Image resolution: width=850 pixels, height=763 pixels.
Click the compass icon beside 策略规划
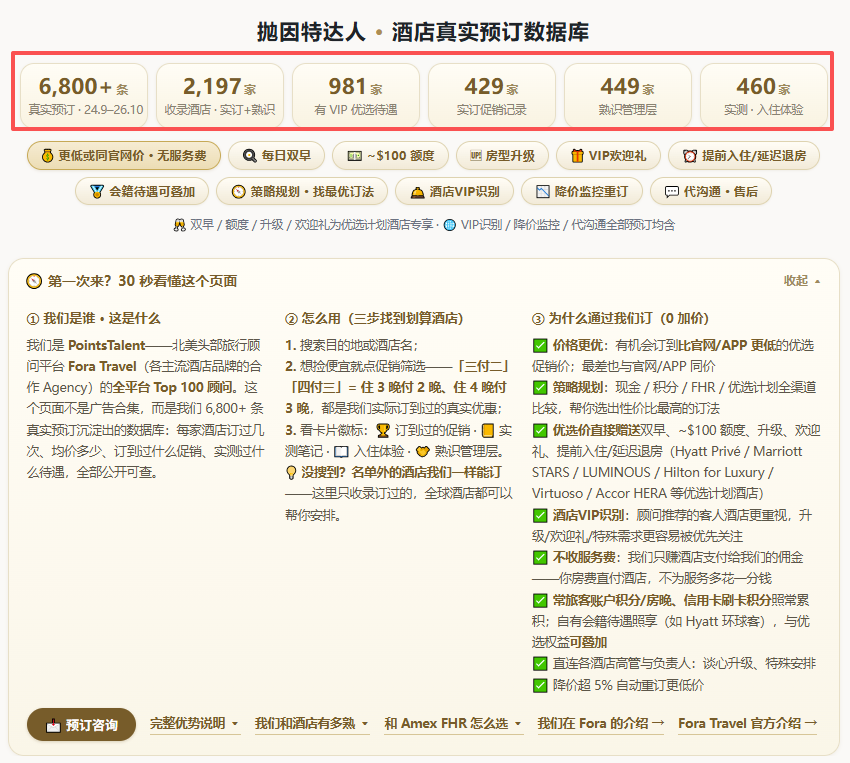click(239, 192)
